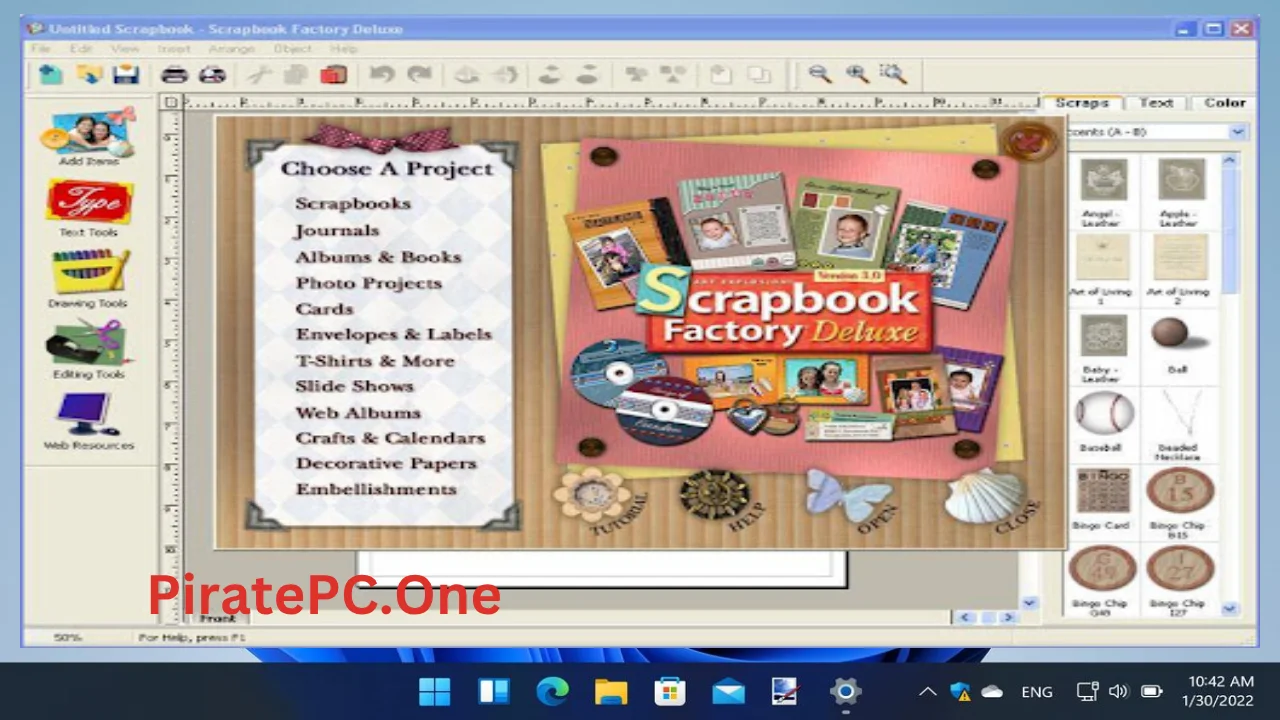Click the Close seashell button
The width and height of the screenshot is (1280, 720).
tap(985, 496)
